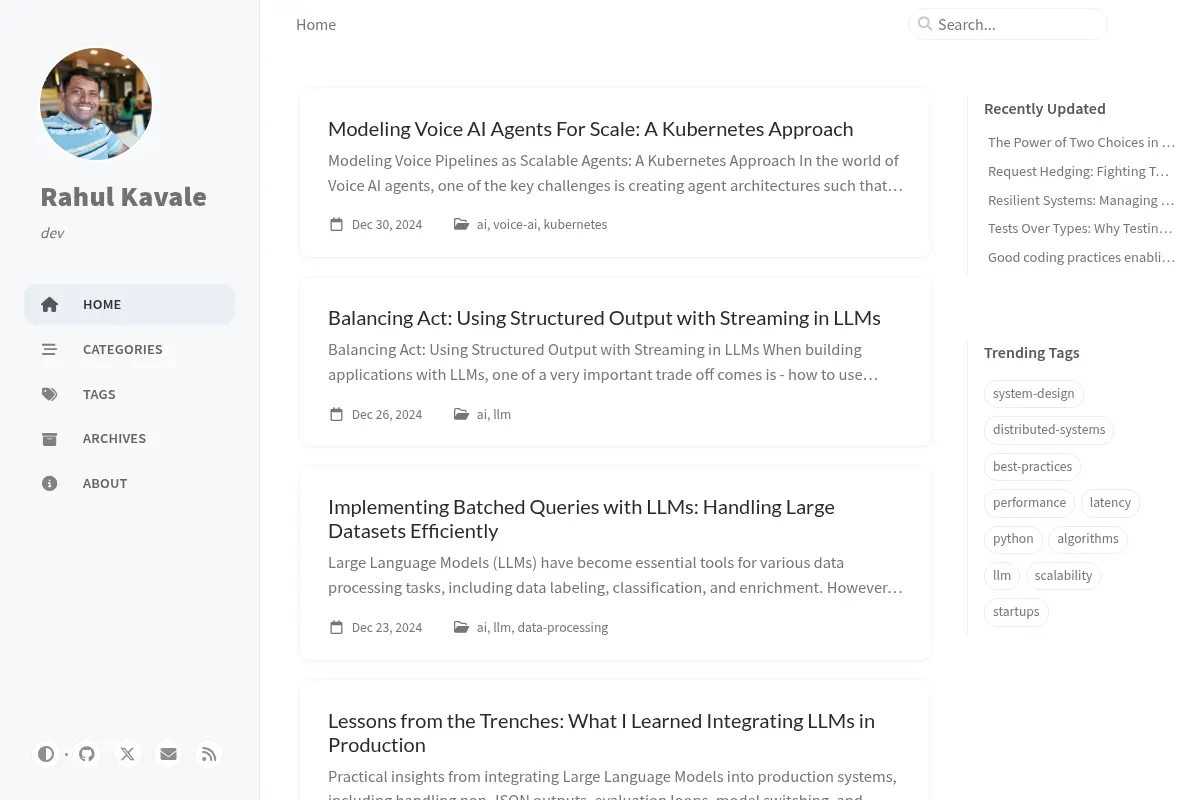Open Balancing Act structured output post
Screen dimensions: 1200x800
[604, 317]
